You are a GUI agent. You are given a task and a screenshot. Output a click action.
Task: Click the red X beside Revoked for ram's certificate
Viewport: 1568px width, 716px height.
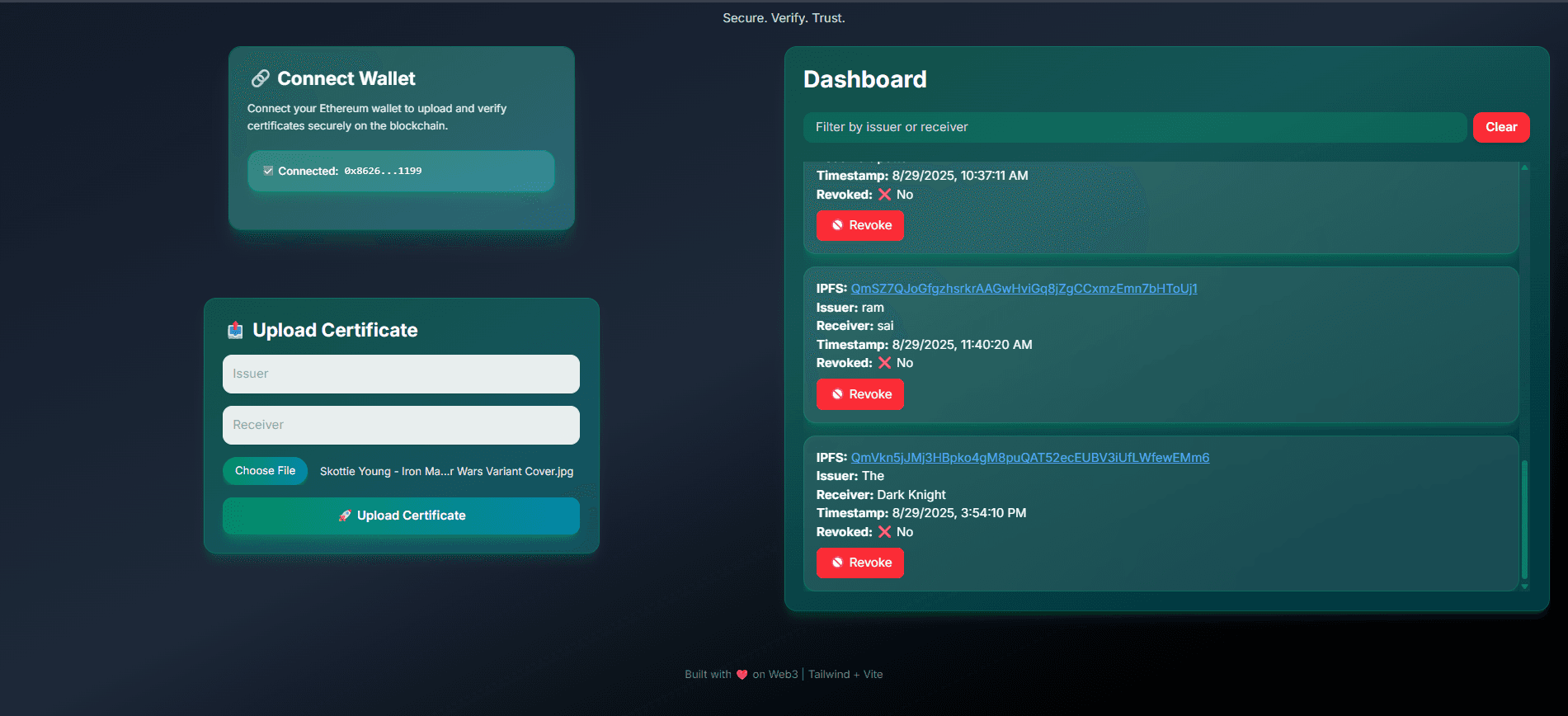tap(884, 363)
